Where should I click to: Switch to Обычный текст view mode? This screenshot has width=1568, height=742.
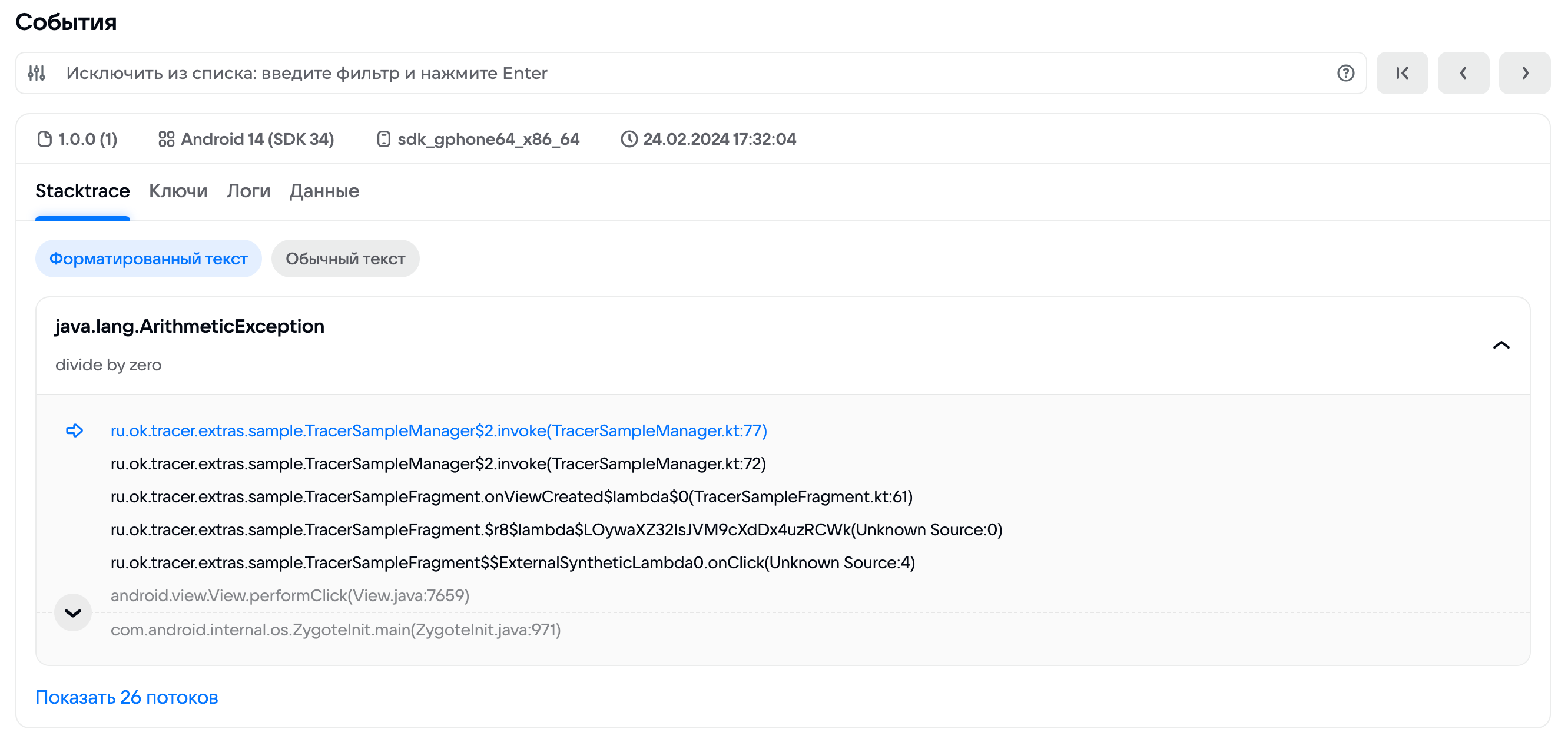point(345,259)
